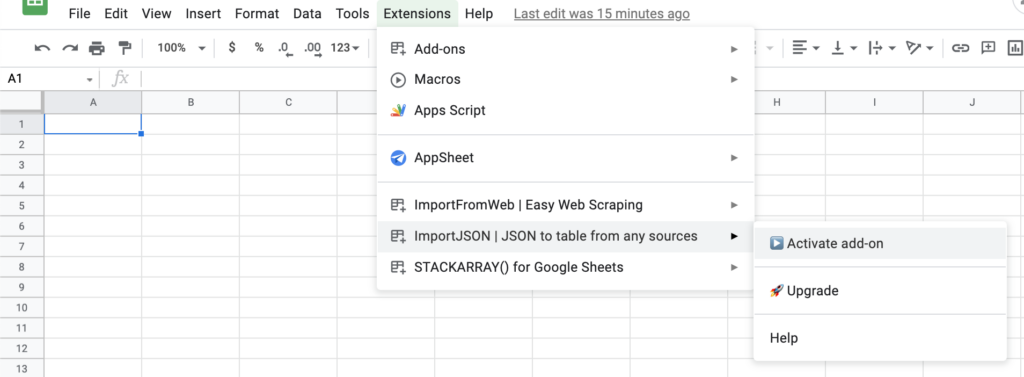Screen dimensions: 1024x377
Task: Select the Paint format roller icon
Action: click(124, 48)
